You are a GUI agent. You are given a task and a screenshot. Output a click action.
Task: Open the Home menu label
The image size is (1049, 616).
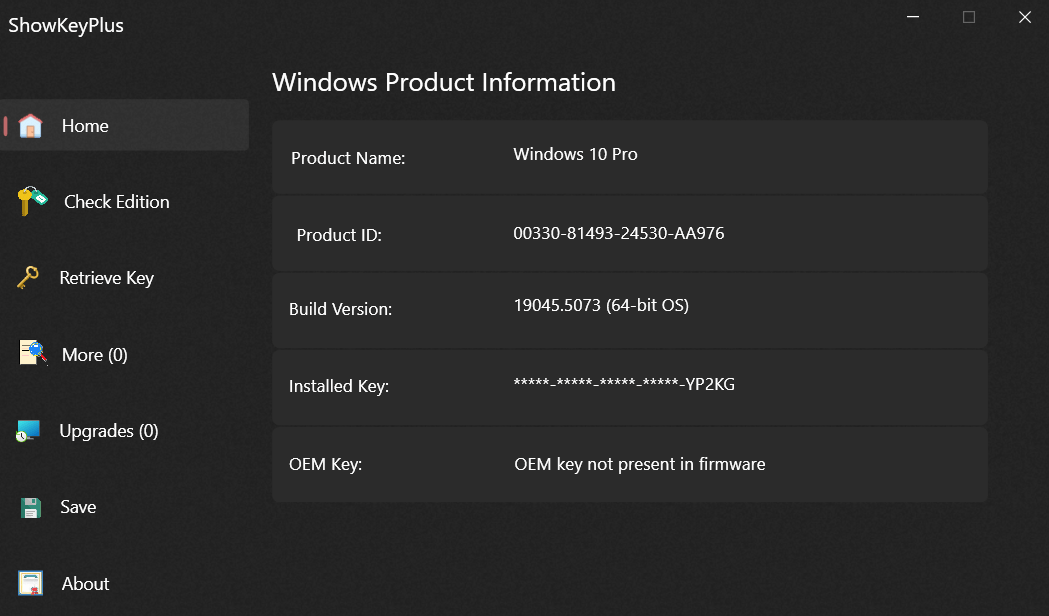click(85, 126)
